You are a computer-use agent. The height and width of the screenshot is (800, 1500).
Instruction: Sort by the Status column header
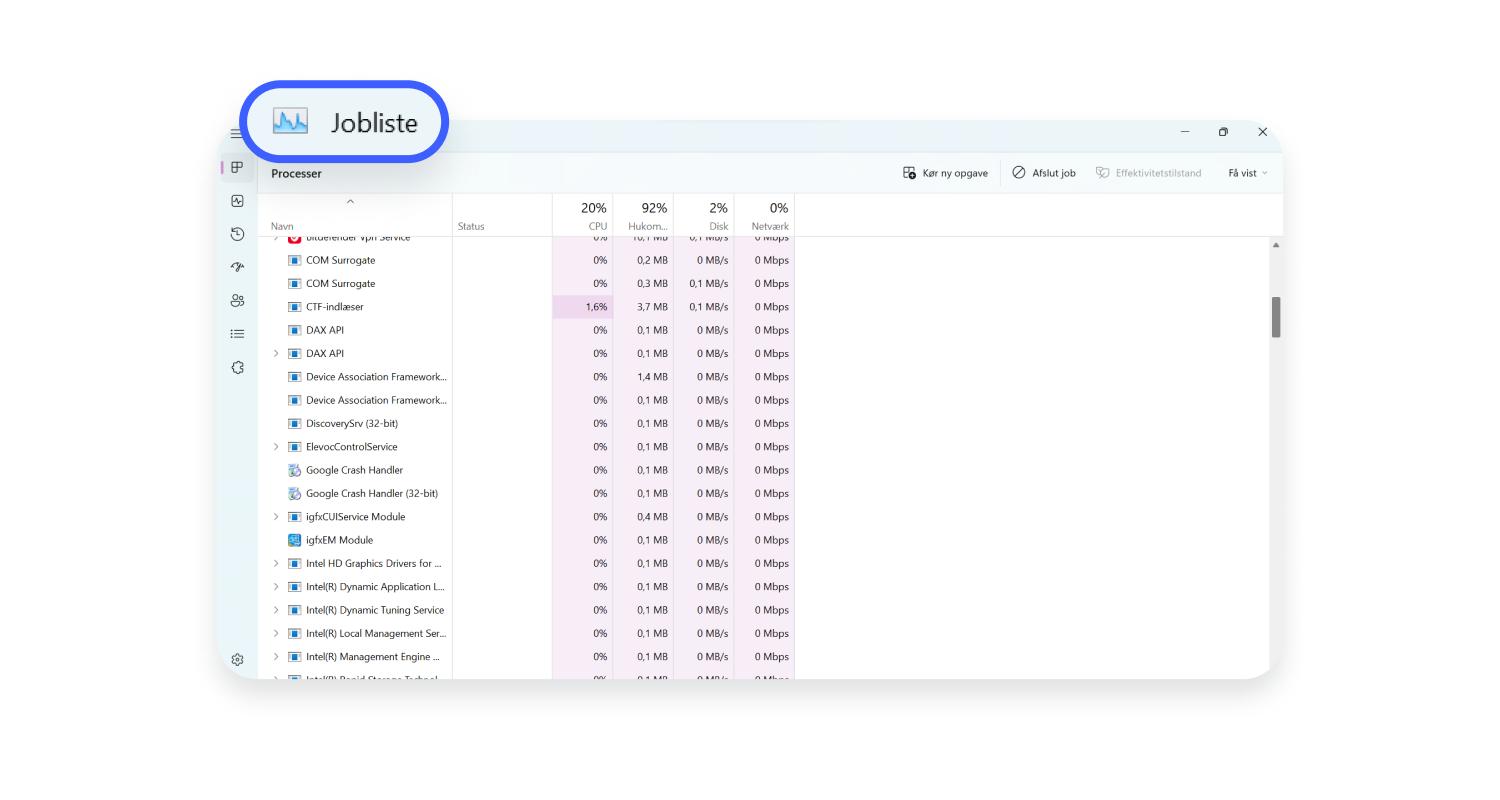(502, 215)
